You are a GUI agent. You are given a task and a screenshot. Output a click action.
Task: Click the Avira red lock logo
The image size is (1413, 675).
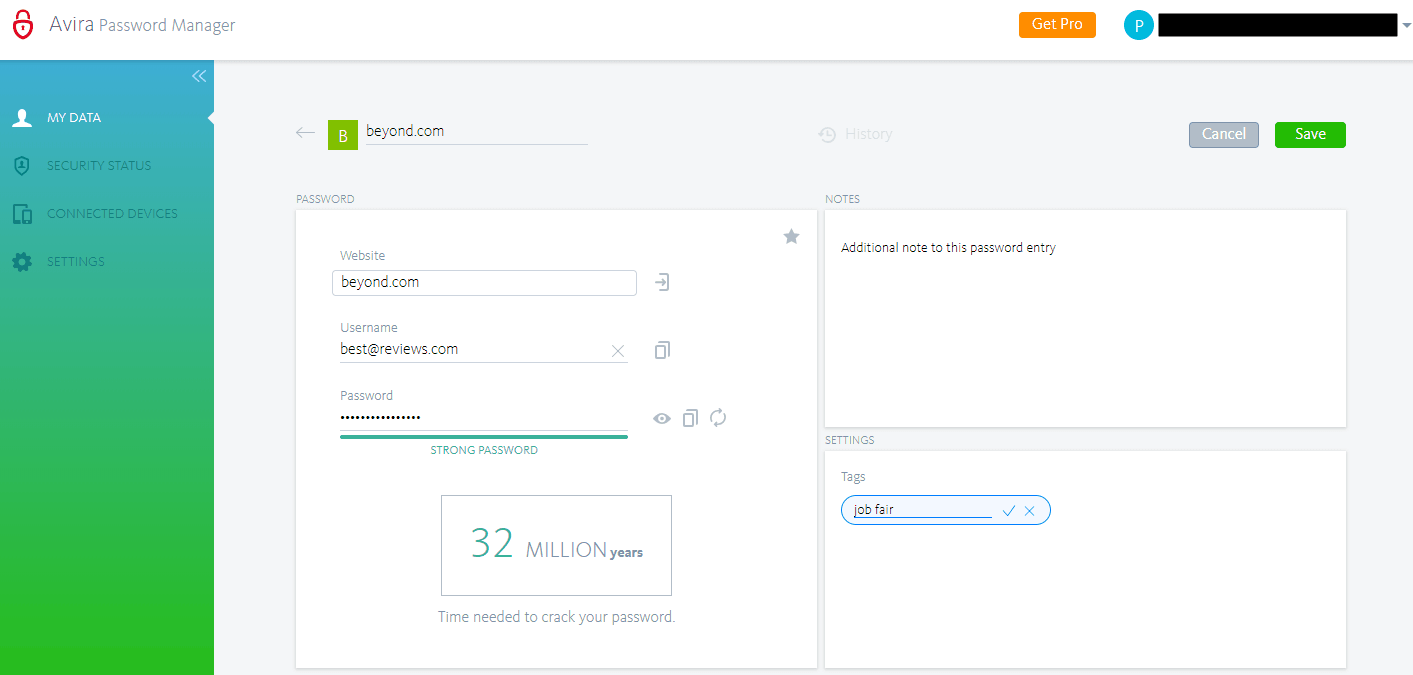[x=23, y=25]
